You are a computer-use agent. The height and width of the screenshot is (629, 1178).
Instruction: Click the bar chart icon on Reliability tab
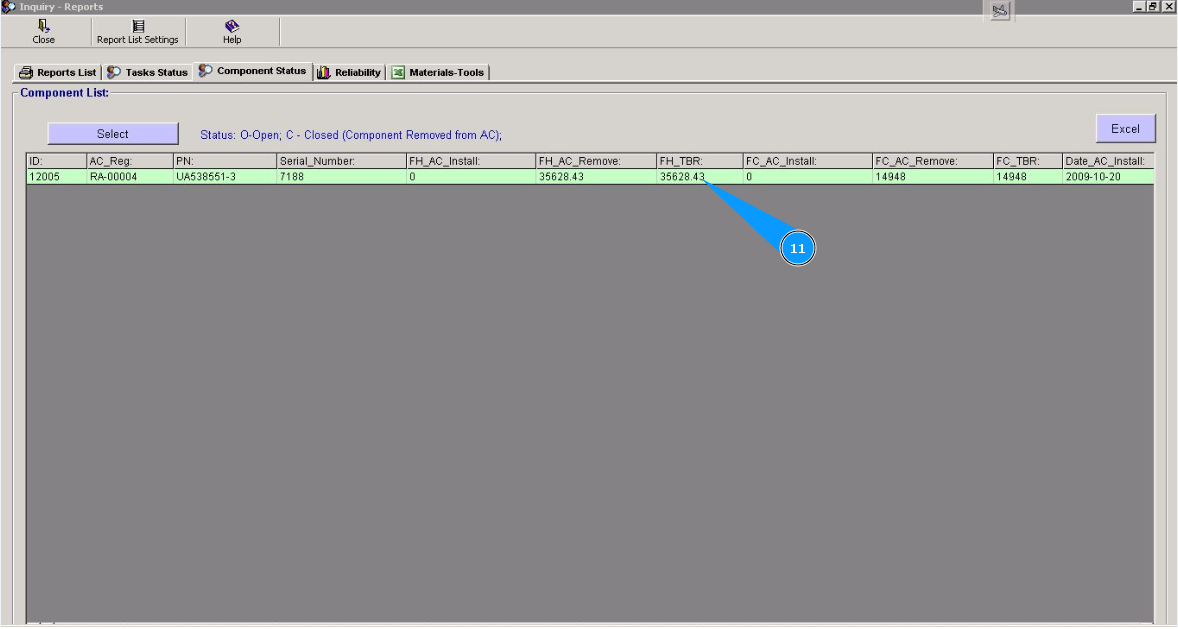324,72
